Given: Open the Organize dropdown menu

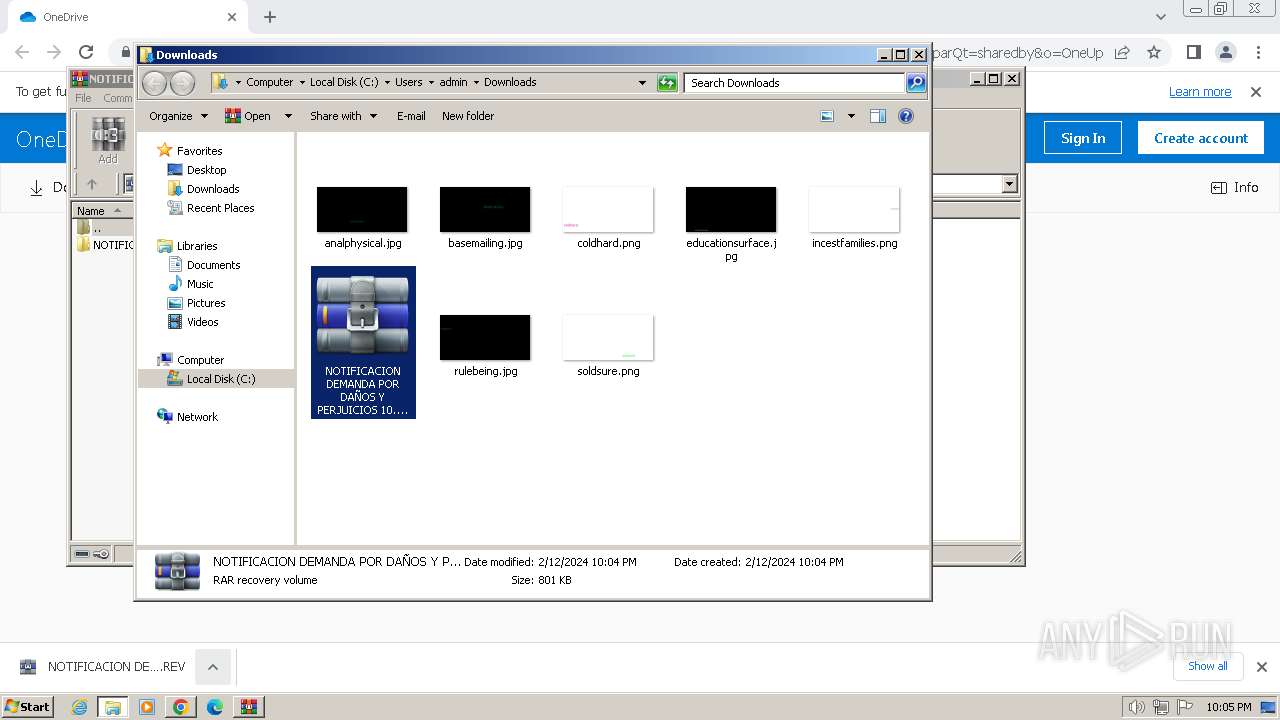Looking at the screenshot, I should click(178, 116).
